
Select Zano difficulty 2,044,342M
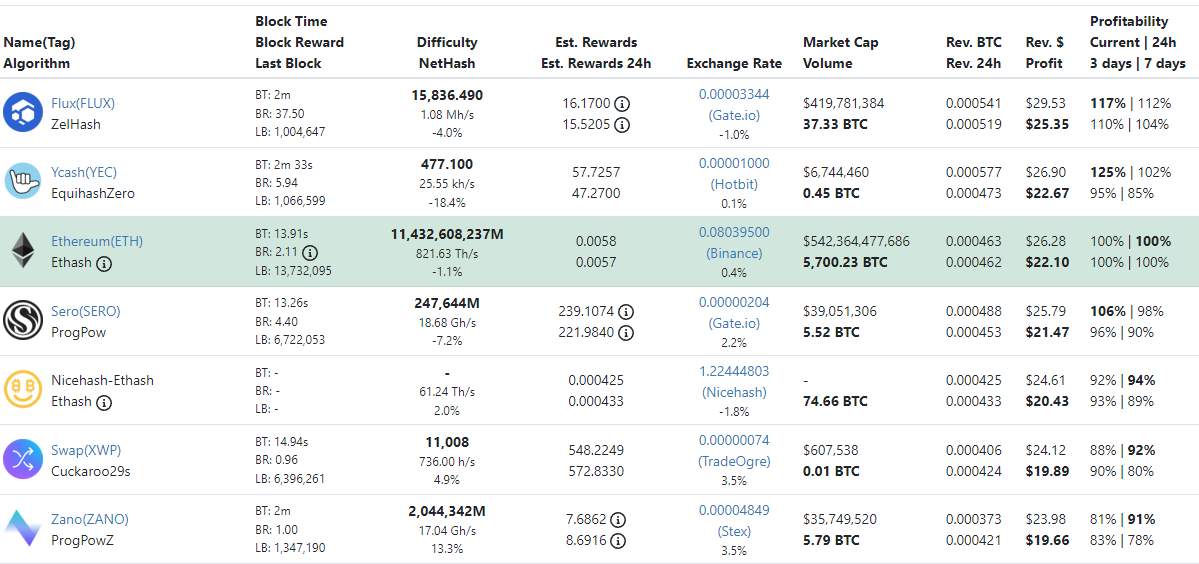(447, 511)
